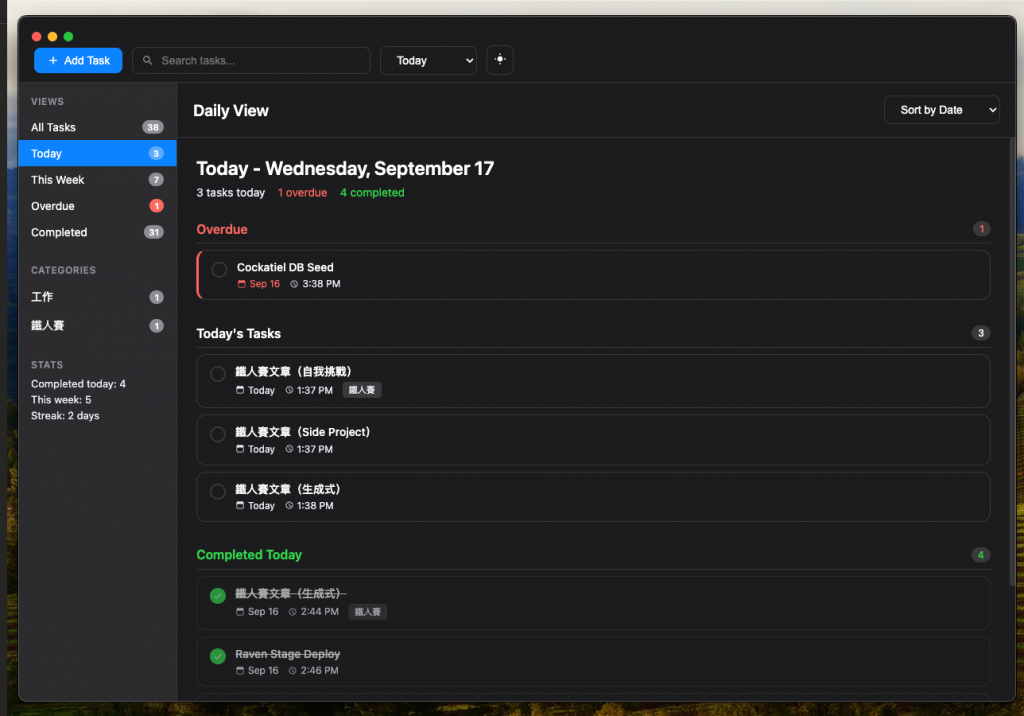1024x716 pixels.
Task: Click the Today's Tasks section heading
Action: [238, 334]
